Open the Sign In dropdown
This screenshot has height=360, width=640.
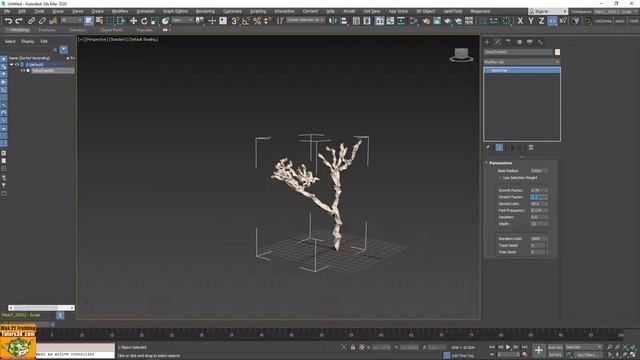pos(548,11)
